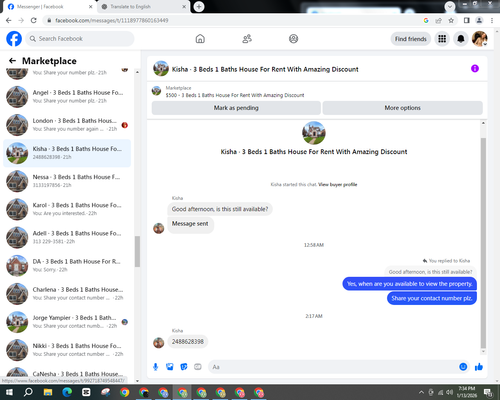Click 'Good afternoon, is this still available?' message
Screen dimensions: 500x400
[x=220, y=209]
